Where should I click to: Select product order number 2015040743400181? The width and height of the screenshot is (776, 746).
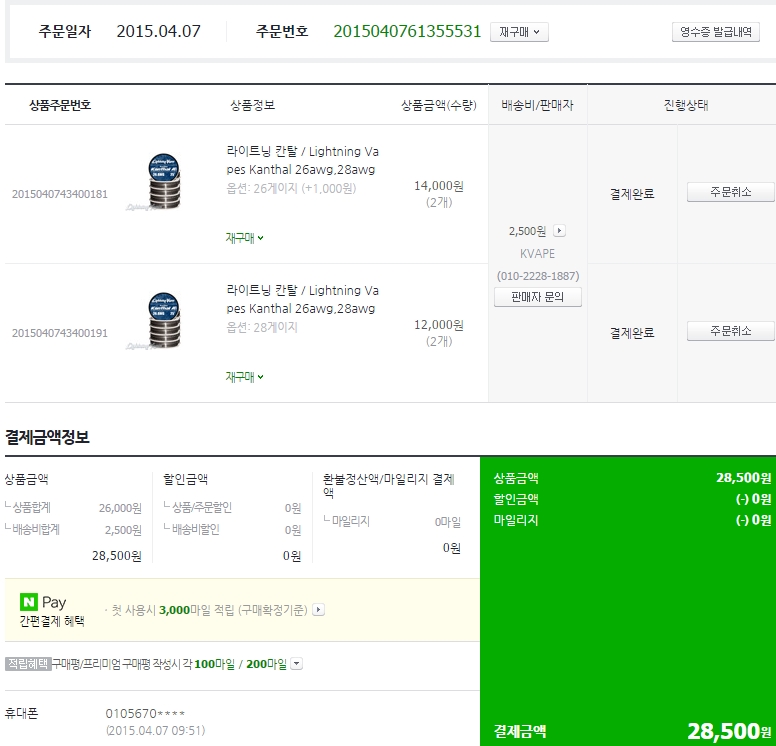[x=60, y=194]
